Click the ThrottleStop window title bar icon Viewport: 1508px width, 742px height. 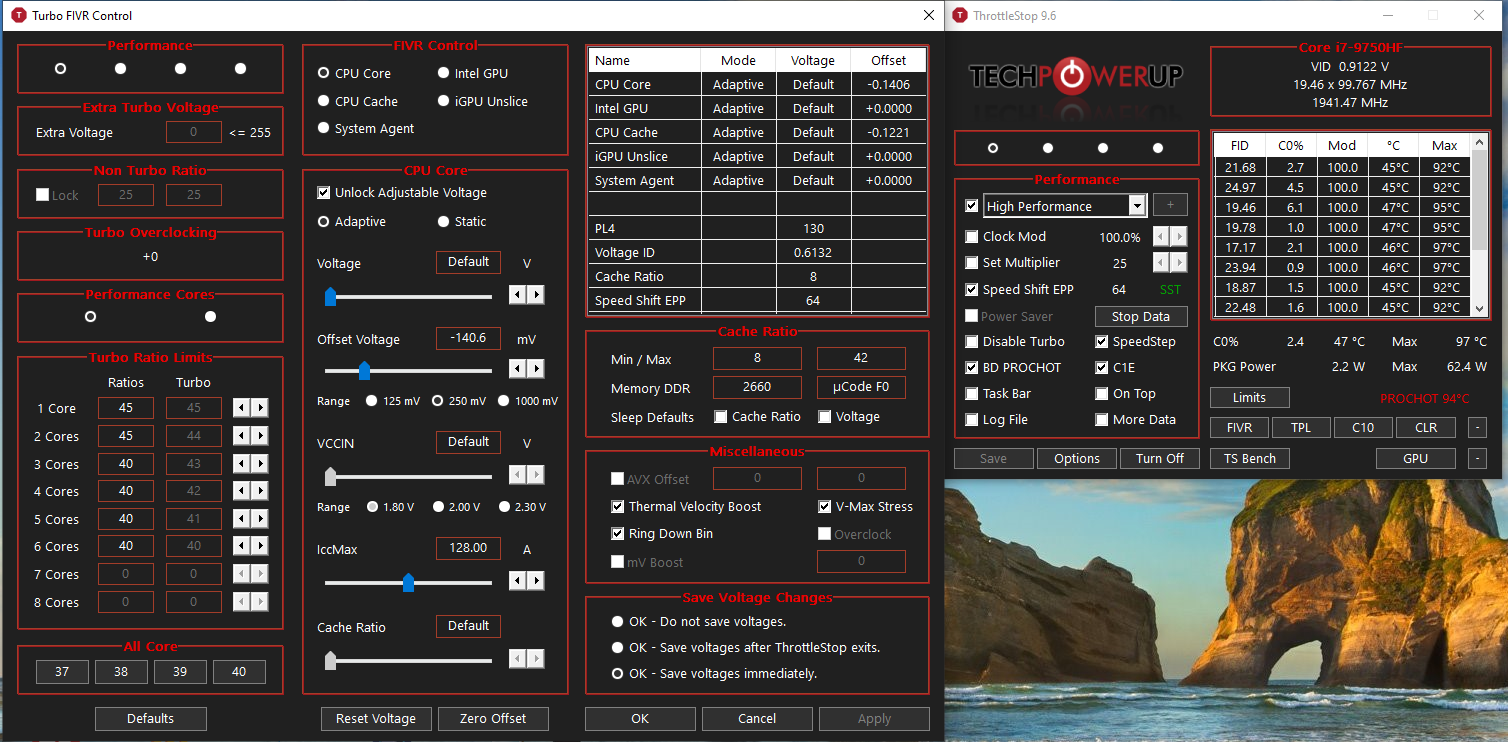960,15
